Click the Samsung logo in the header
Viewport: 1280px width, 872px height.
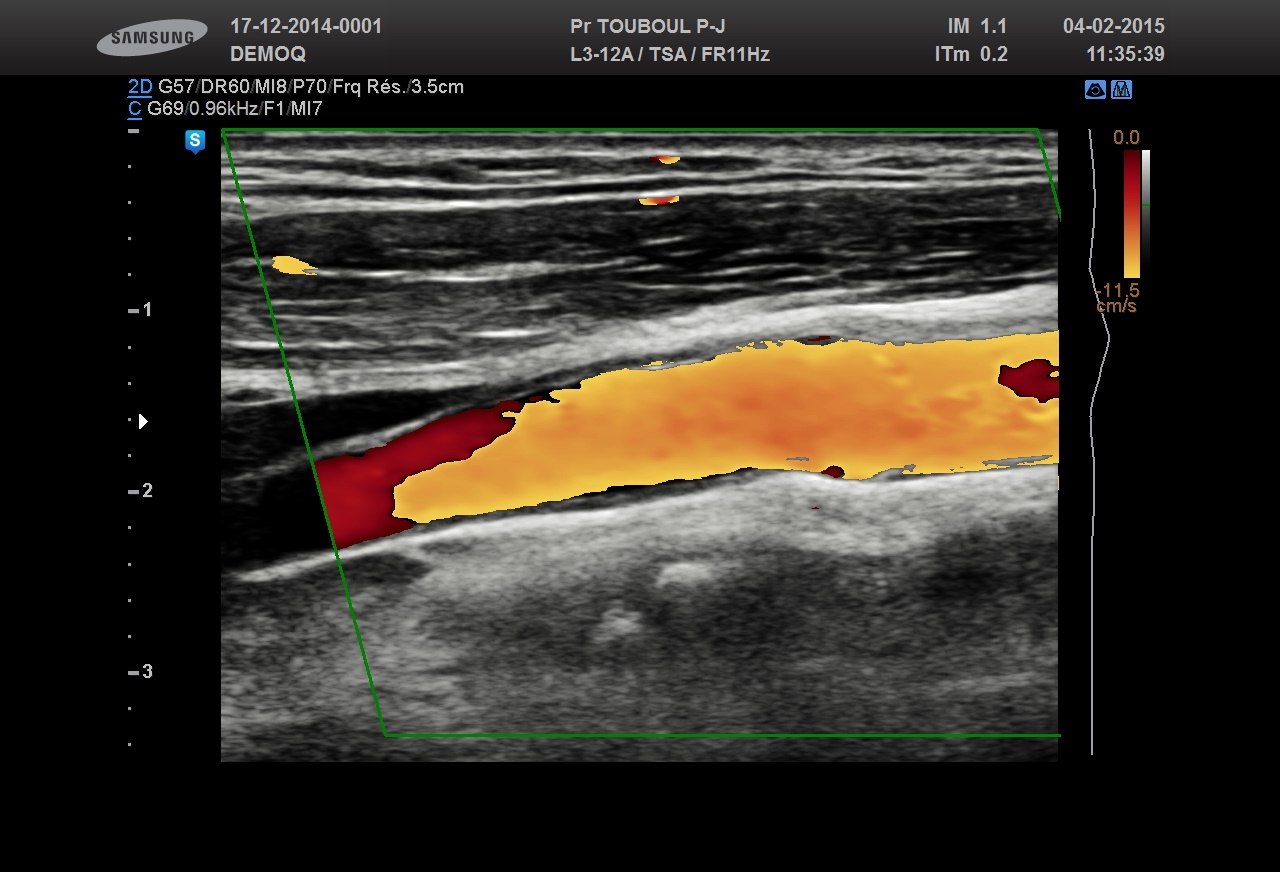[x=152, y=38]
